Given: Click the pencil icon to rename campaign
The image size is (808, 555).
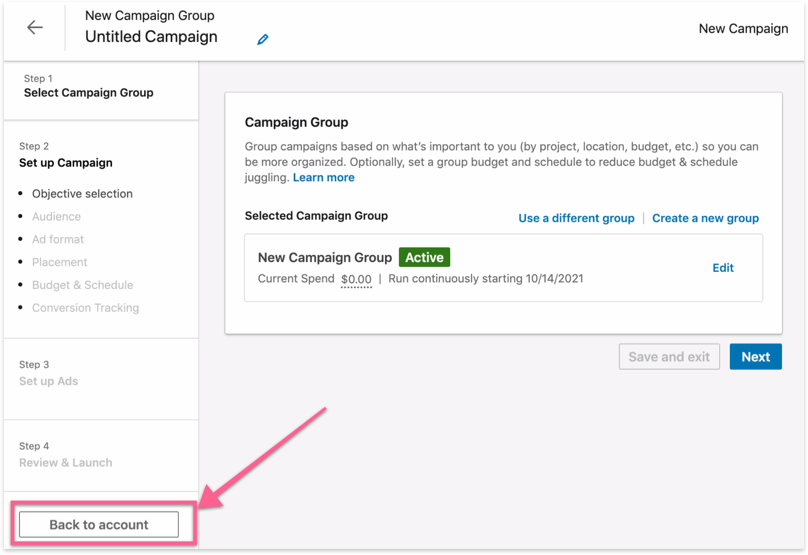Looking at the screenshot, I should tap(263, 40).
